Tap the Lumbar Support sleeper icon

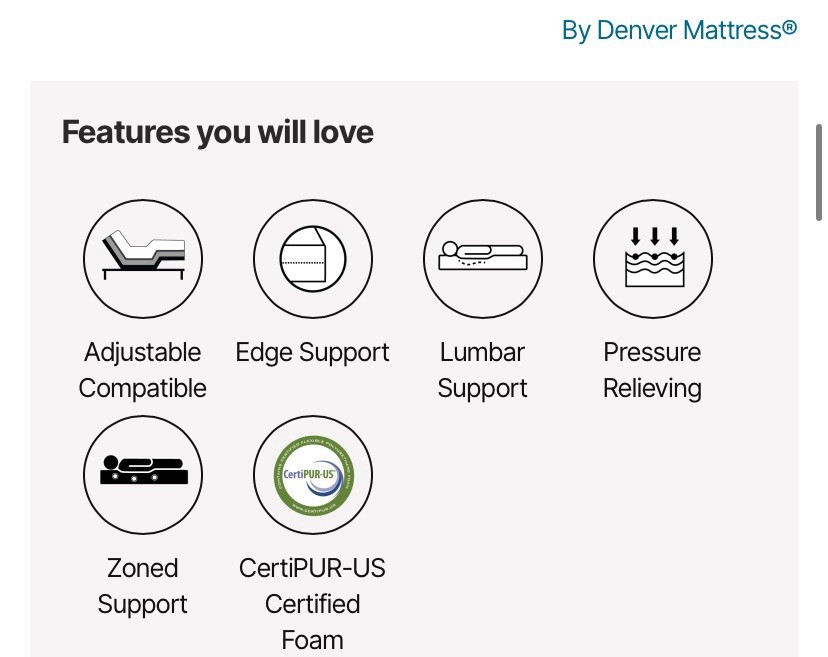click(x=483, y=259)
